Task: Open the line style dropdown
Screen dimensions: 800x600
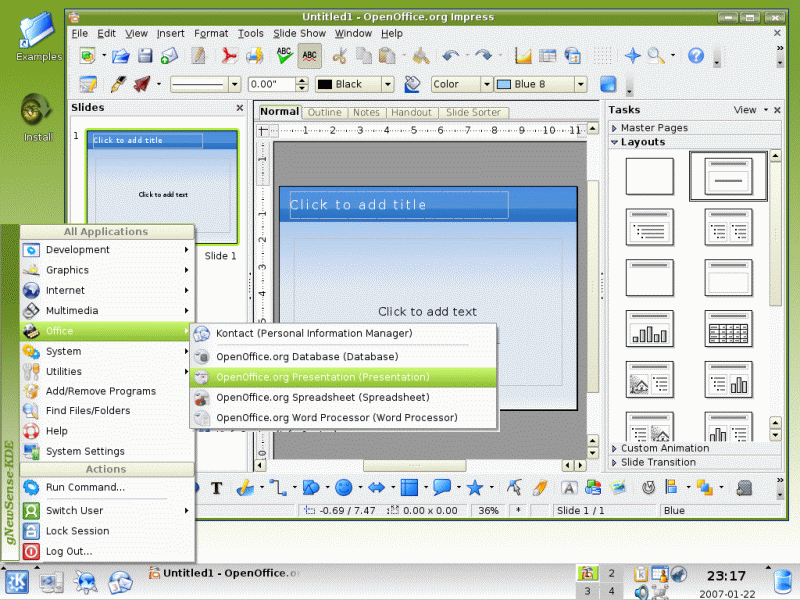Action: (234, 84)
